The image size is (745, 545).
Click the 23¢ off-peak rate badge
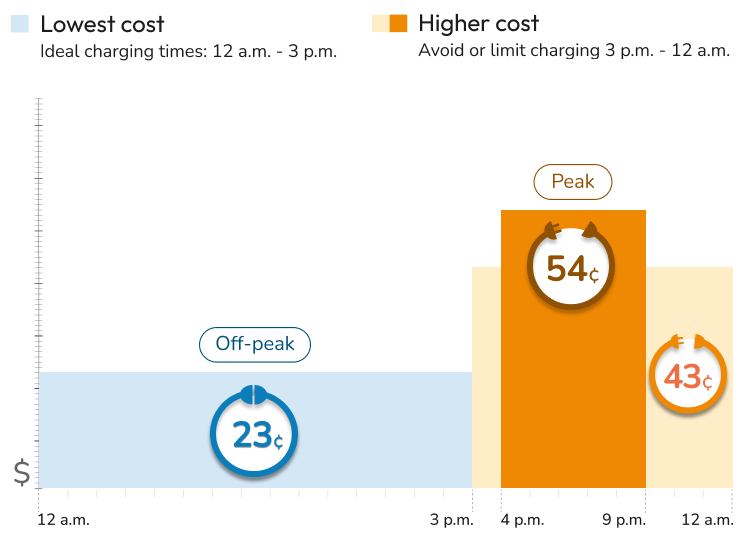pos(255,433)
